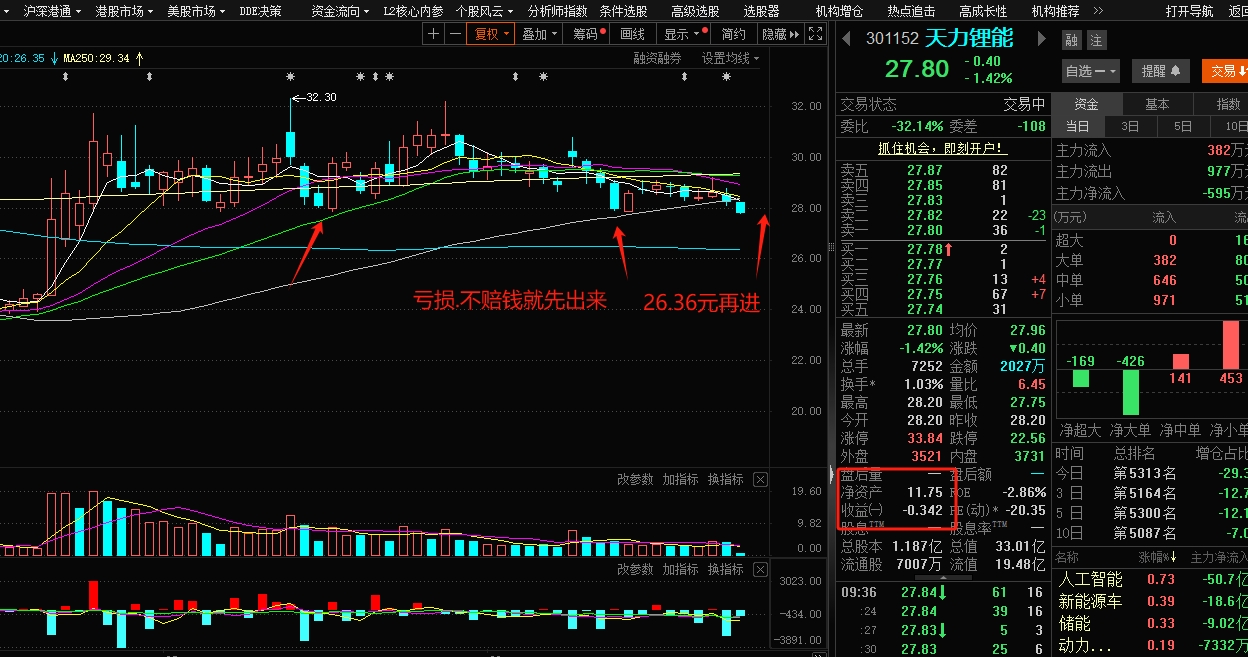
Task: Open the 热点追击 menu item
Action: pyautogui.click(x=911, y=11)
